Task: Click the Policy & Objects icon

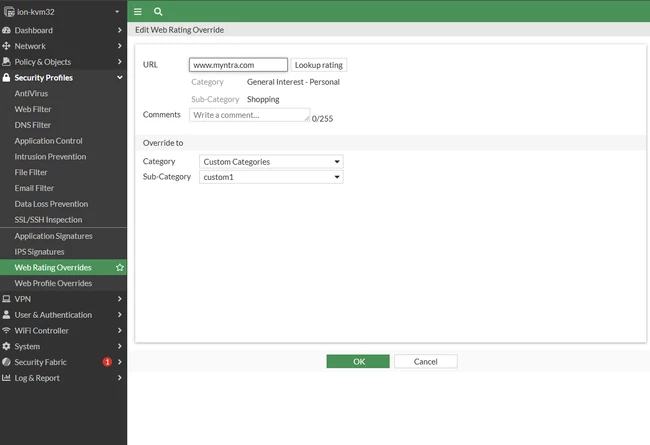Action: point(6,62)
